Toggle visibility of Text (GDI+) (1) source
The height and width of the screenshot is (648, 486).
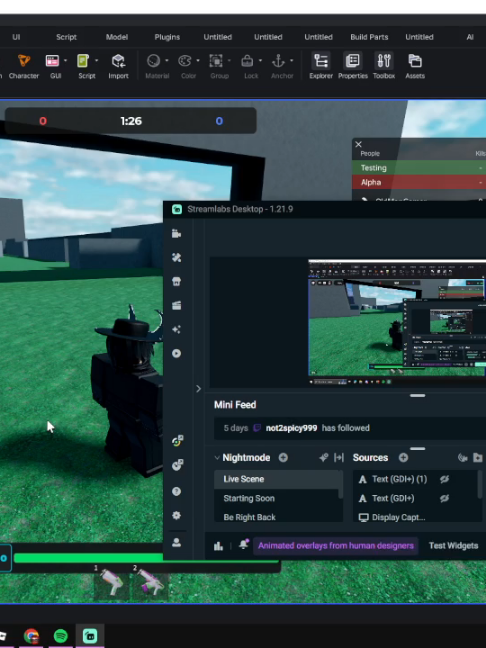pyautogui.click(x=444, y=479)
